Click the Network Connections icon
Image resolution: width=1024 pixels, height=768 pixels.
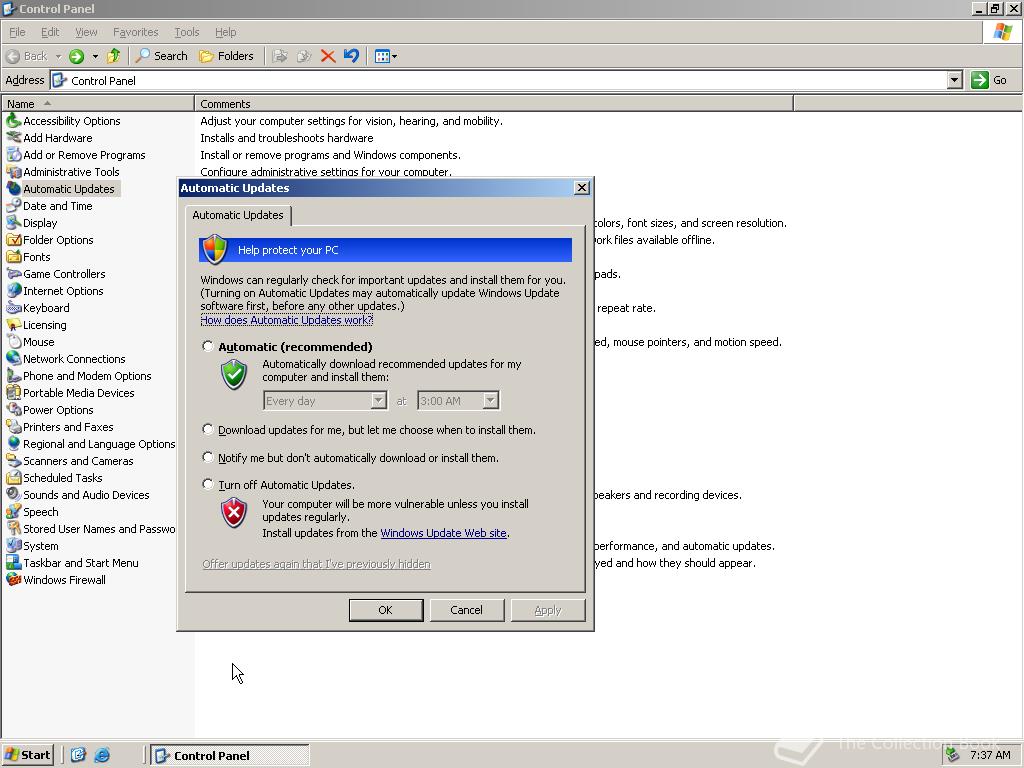click(x=13, y=359)
